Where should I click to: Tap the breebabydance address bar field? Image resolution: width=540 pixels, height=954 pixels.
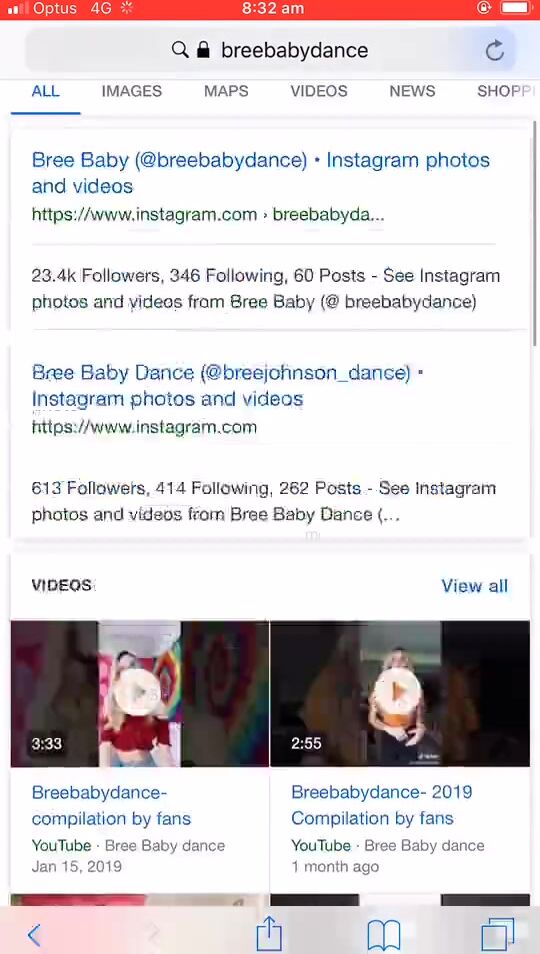(x=270, y=50)
